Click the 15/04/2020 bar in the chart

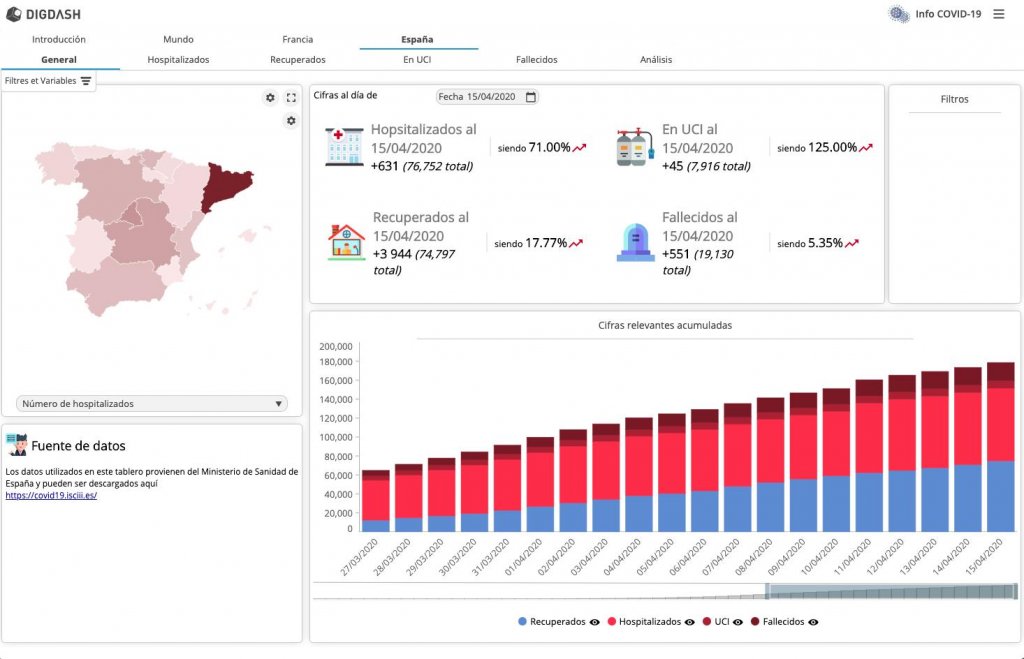(1000, 447)
